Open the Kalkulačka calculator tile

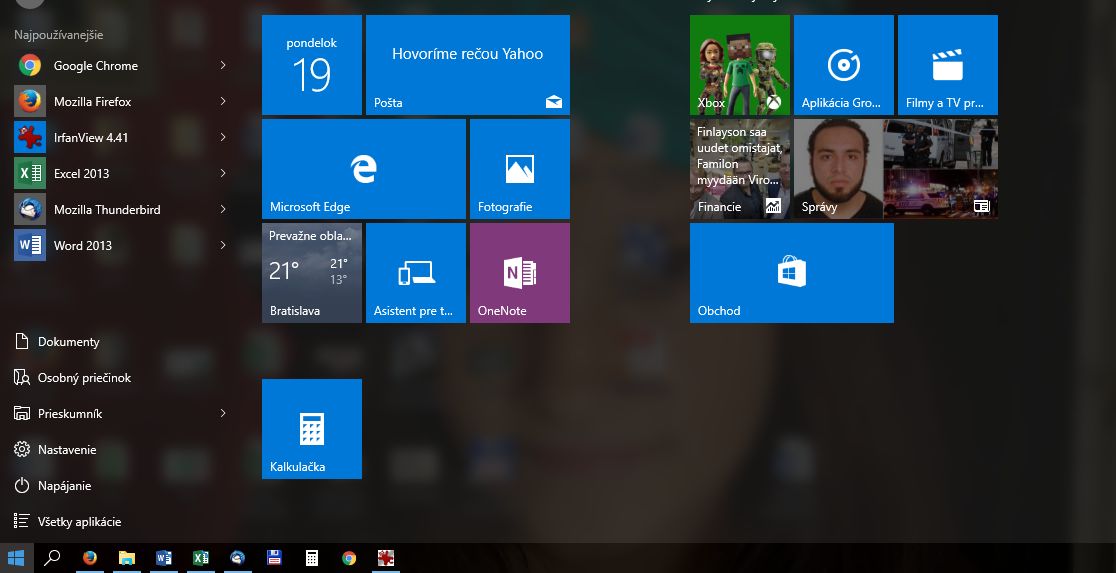click(312, 429)
